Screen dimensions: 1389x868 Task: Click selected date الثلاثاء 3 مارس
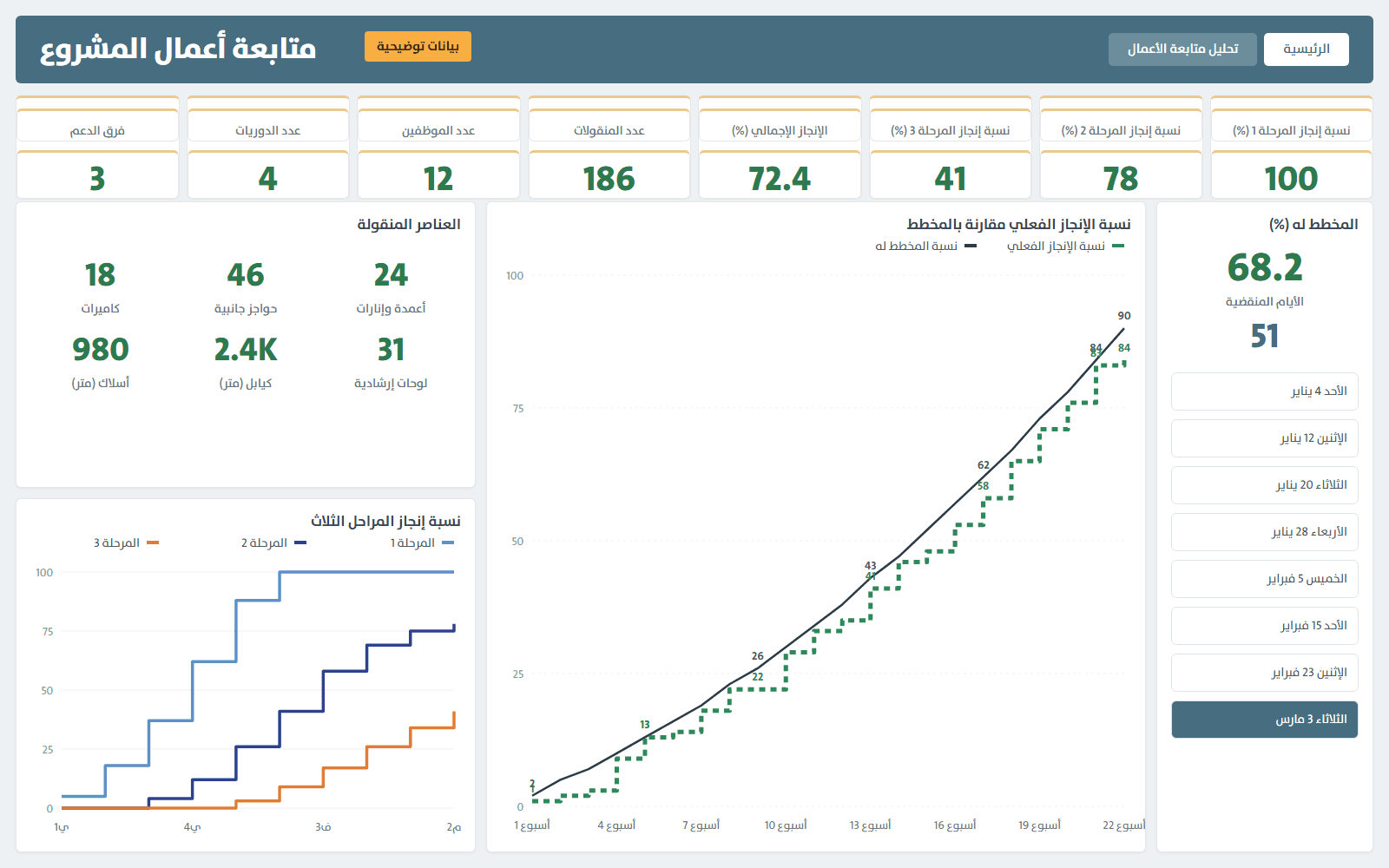click(x=1264, y=720)
